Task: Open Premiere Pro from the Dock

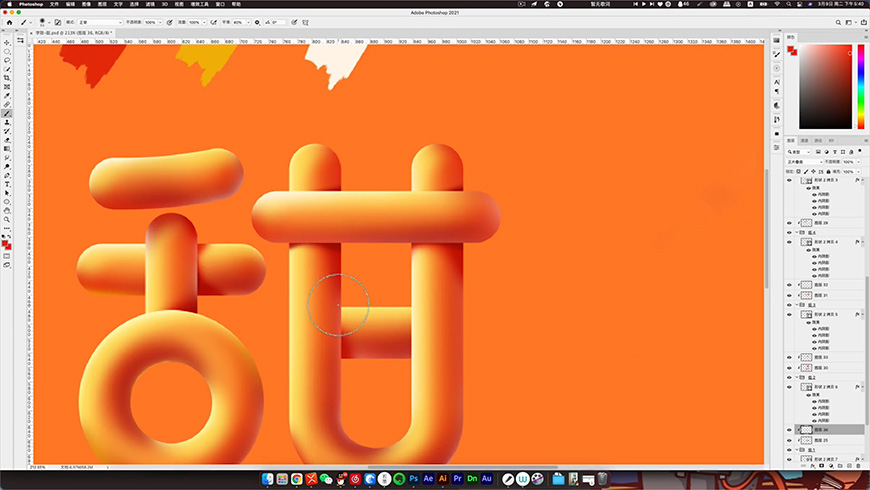Action: [457, 478]
